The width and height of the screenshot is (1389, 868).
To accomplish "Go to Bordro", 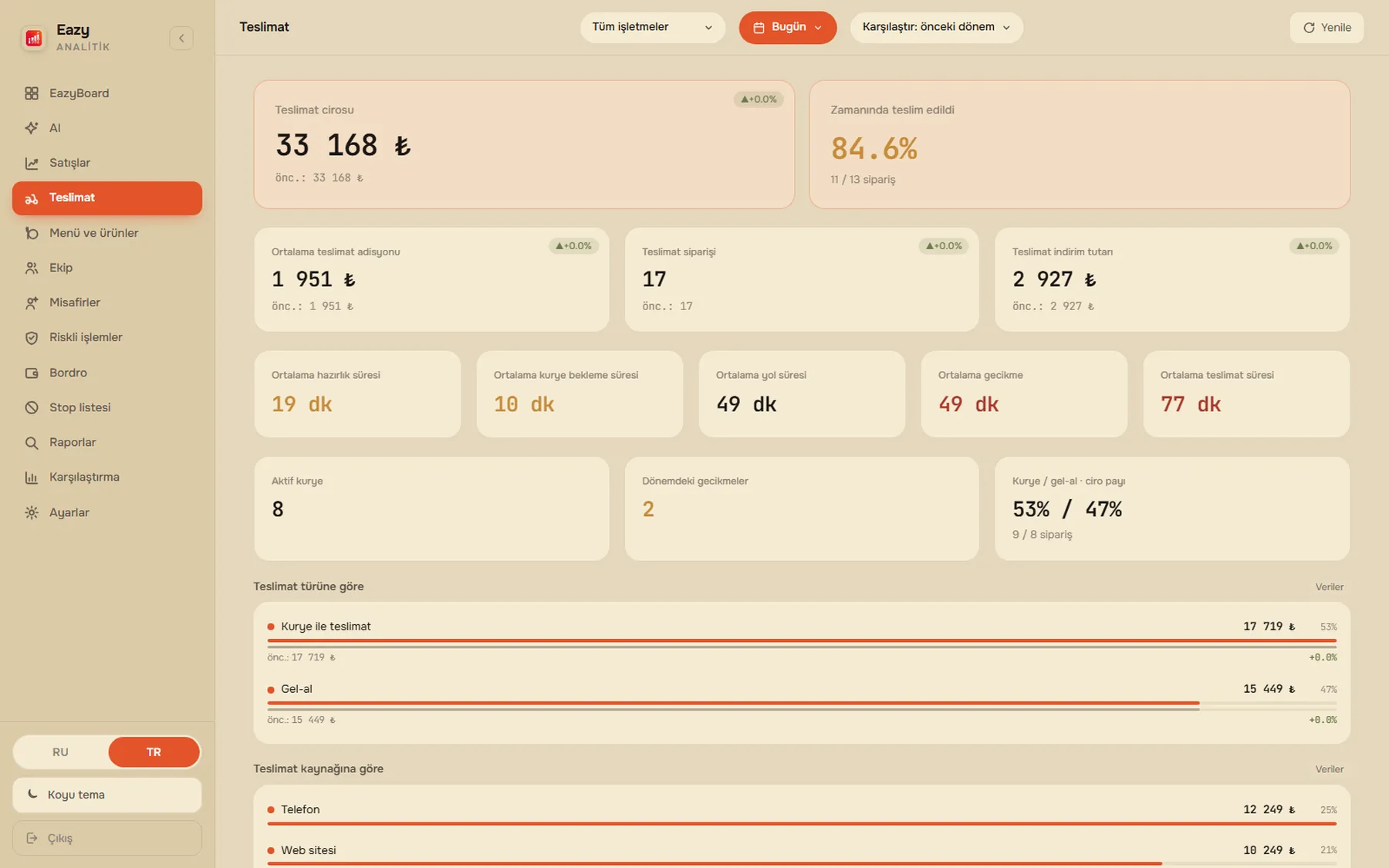I will pos(107,373).
